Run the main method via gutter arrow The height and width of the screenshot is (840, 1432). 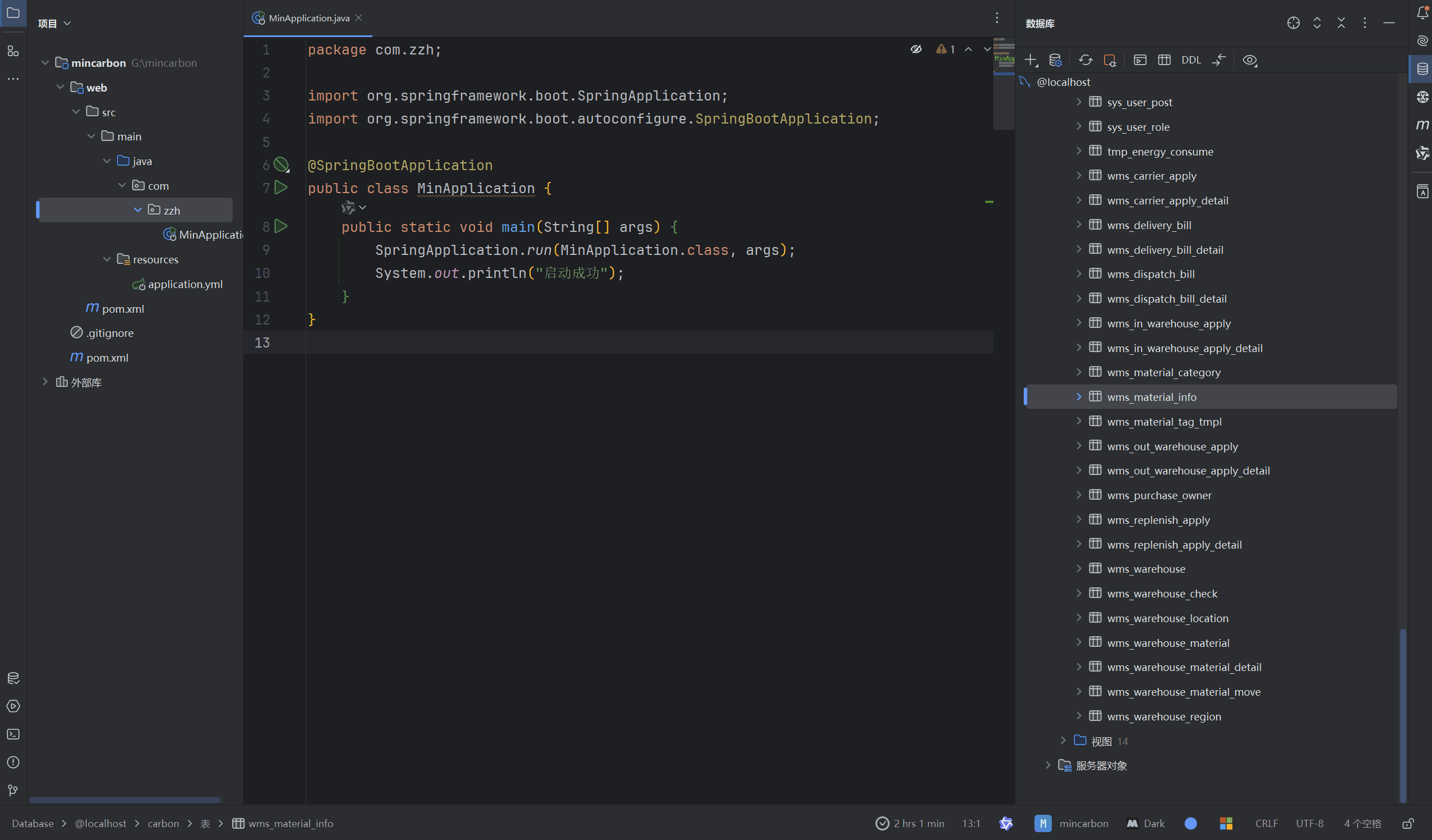281,226
